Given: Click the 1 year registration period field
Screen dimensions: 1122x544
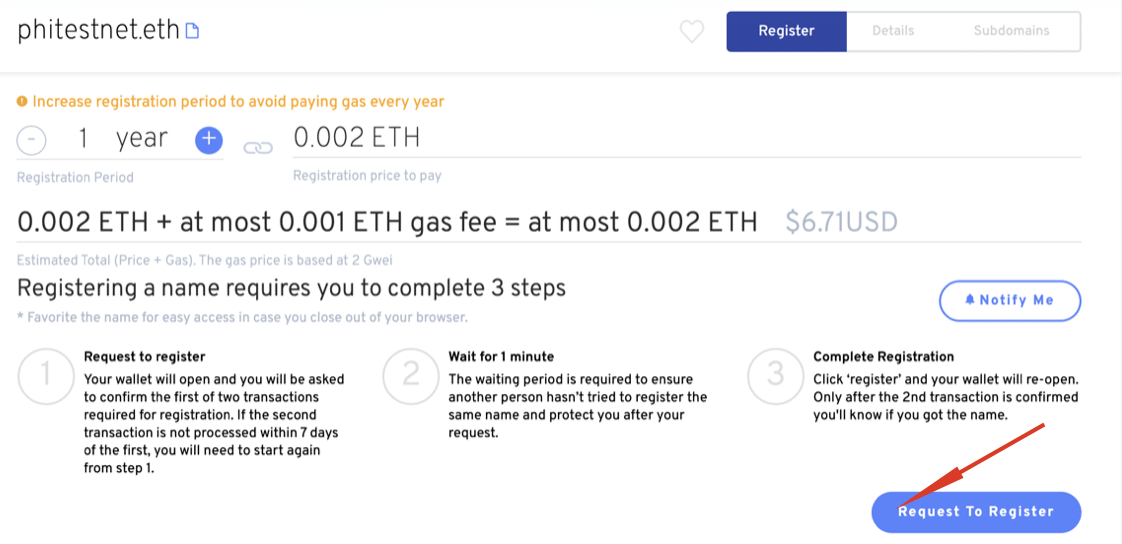Looking at the screenshot, I should pos(122,139).
